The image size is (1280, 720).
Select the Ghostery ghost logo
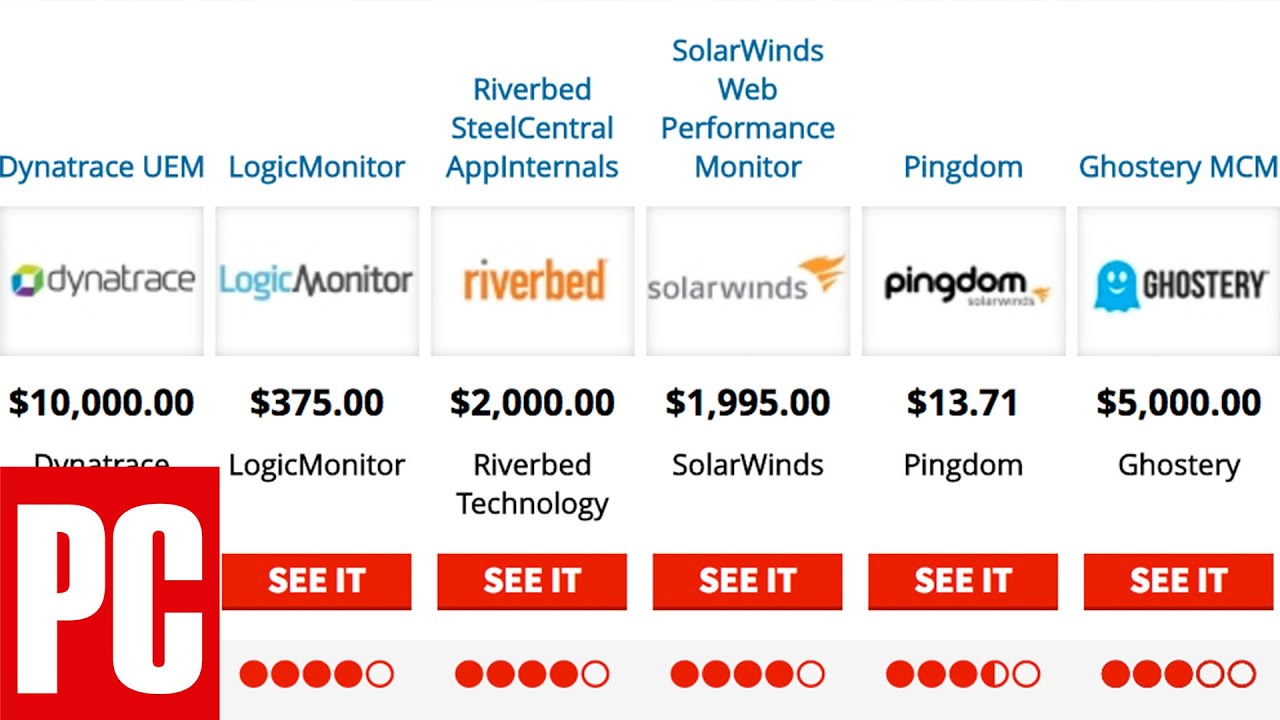point(1114,284)
